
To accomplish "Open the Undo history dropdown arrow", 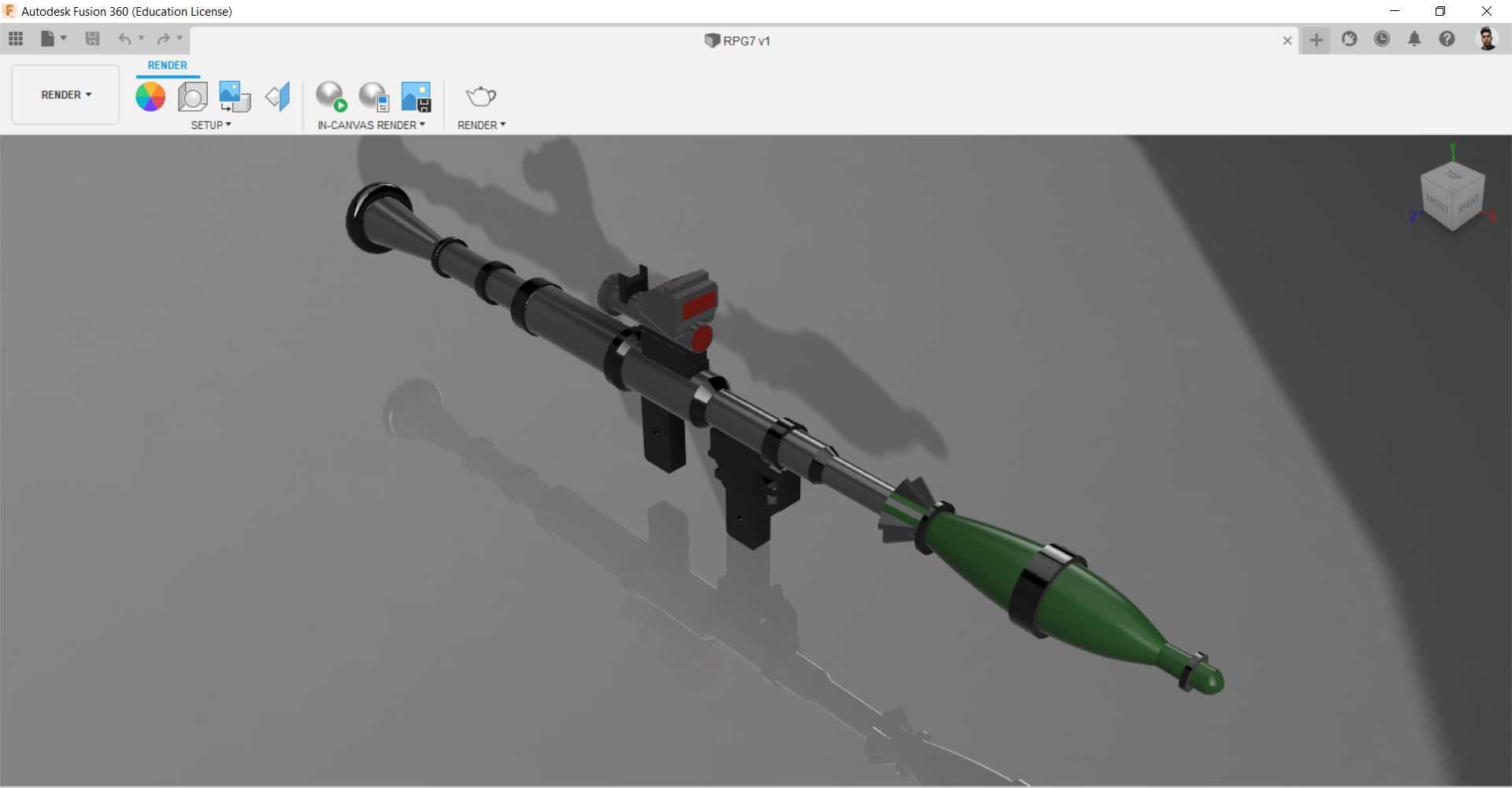I will tap(142, 38).
